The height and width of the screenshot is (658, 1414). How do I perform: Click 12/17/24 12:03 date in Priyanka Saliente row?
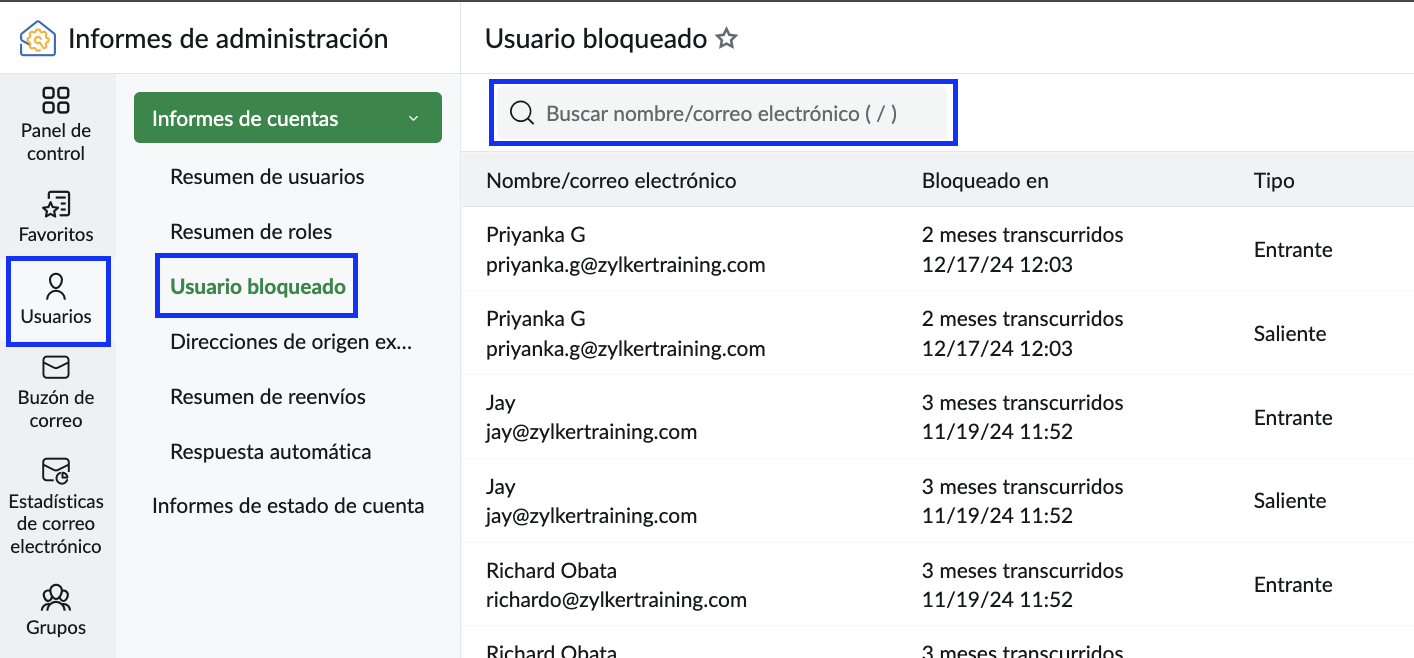pos(997,349)
